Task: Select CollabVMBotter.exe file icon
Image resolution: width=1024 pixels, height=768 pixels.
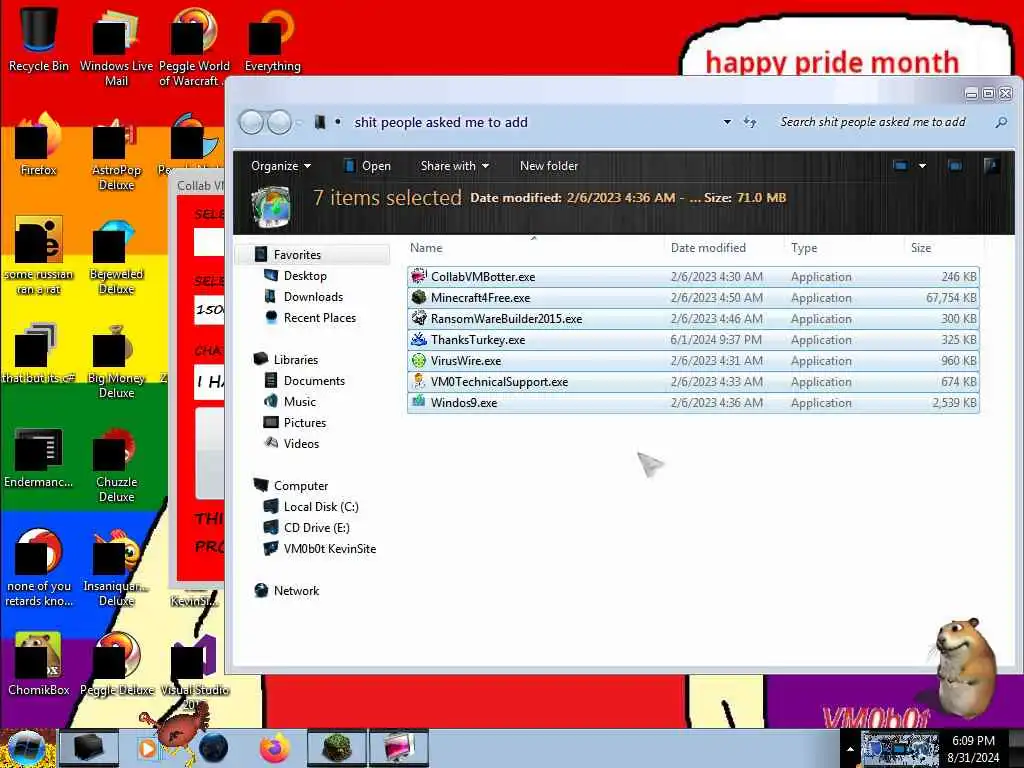Action: [x=419, y=276]
